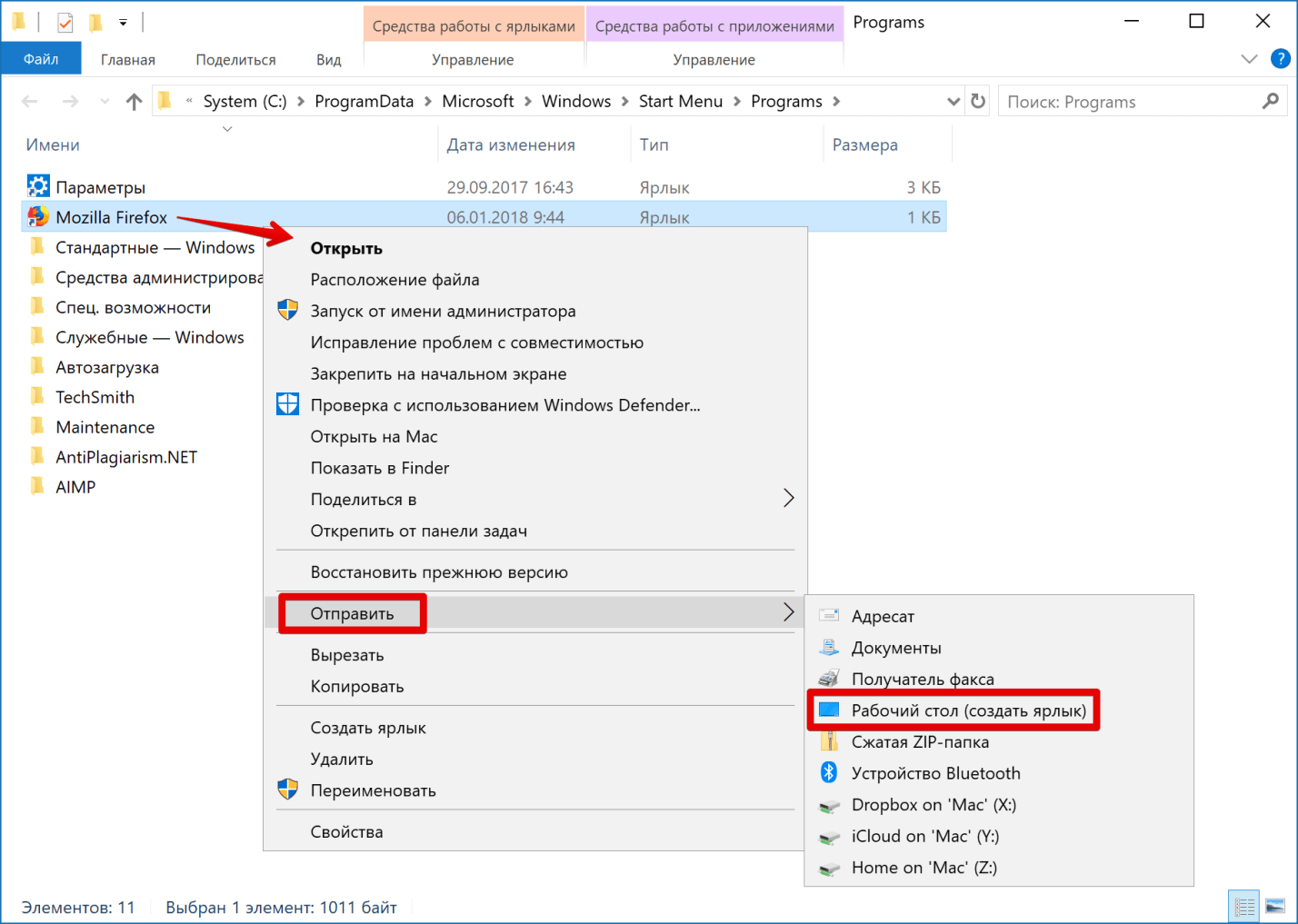1298x924 pixels.
Task: Click the ZIP folder icon in the submenu
Action: tap(829, 741)
